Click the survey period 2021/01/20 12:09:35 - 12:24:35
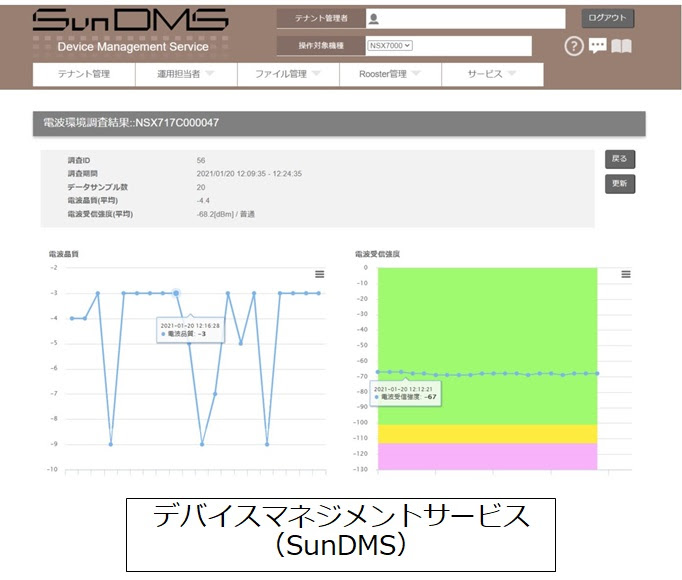 pos(249,174)
